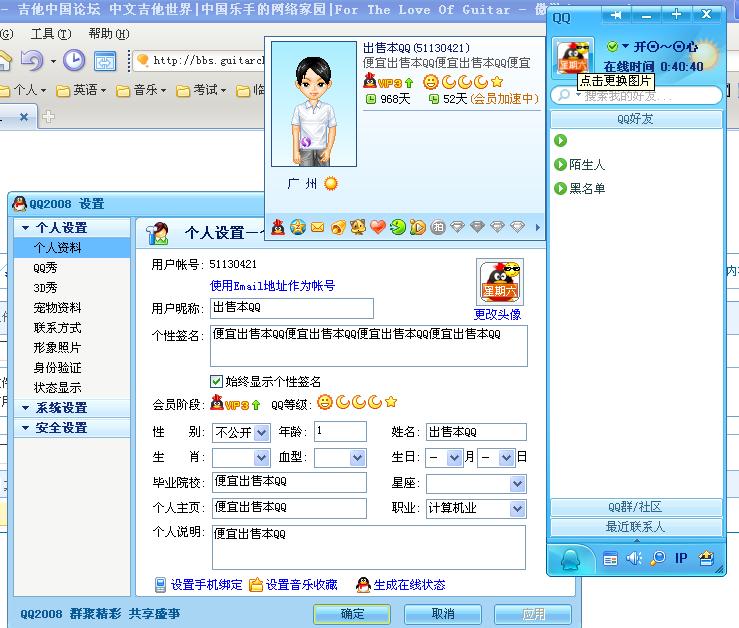739x628 pixels.
Task: Toggle 始终显示个性签名 checkbox
Action: click(216, 381)
